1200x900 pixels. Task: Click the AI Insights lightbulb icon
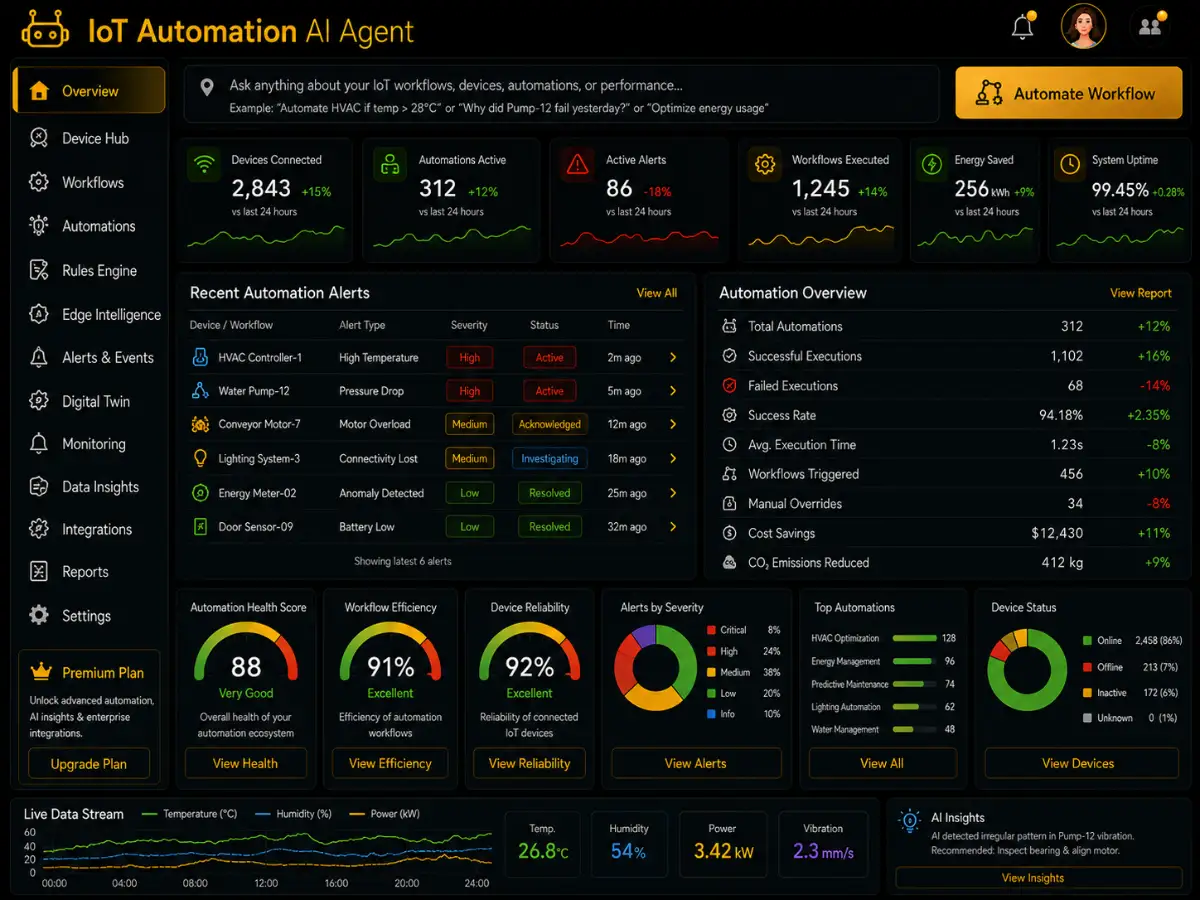point(910,821)
